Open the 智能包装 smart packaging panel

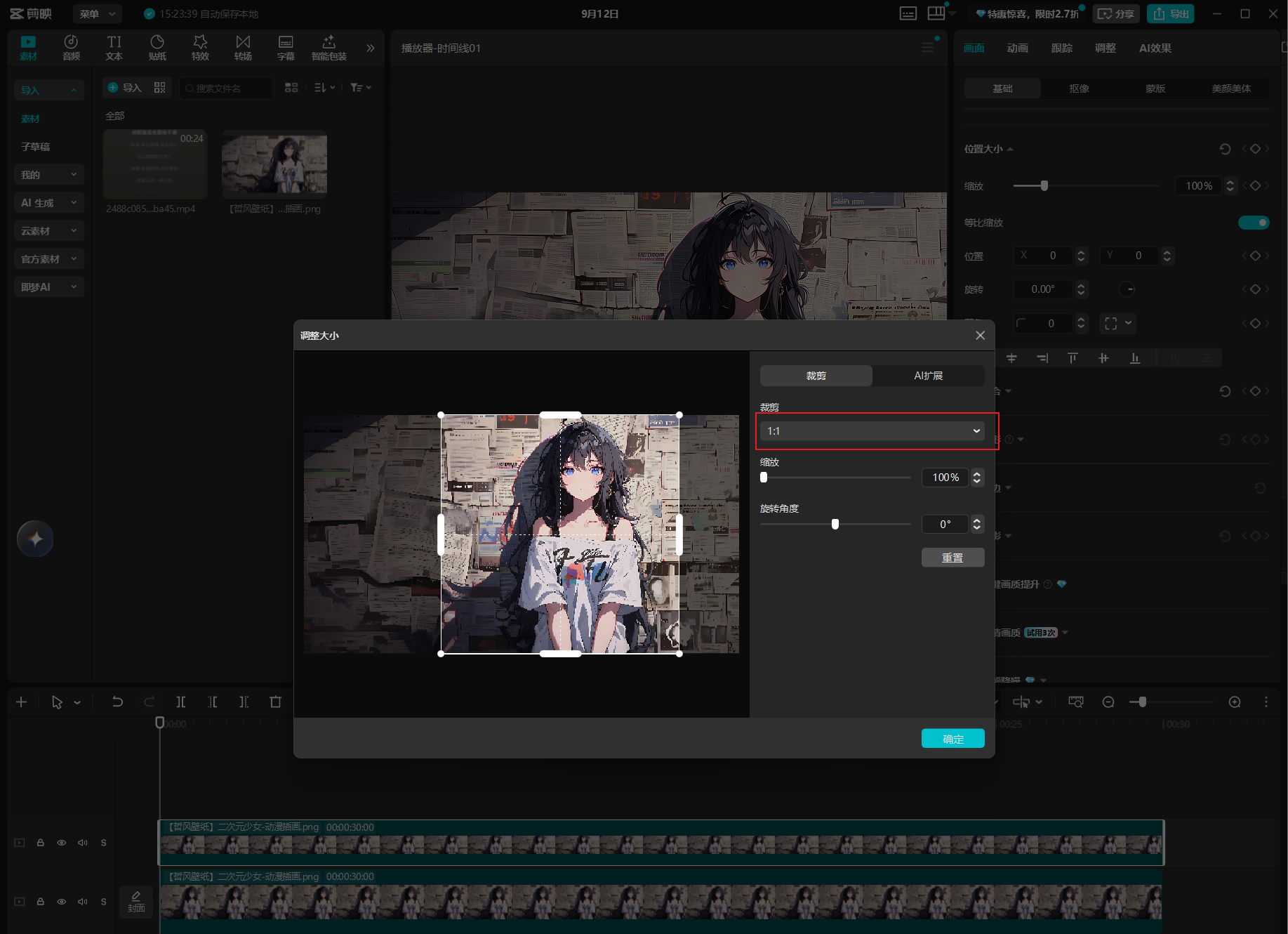pyautogui.click(x=328, y=48)
